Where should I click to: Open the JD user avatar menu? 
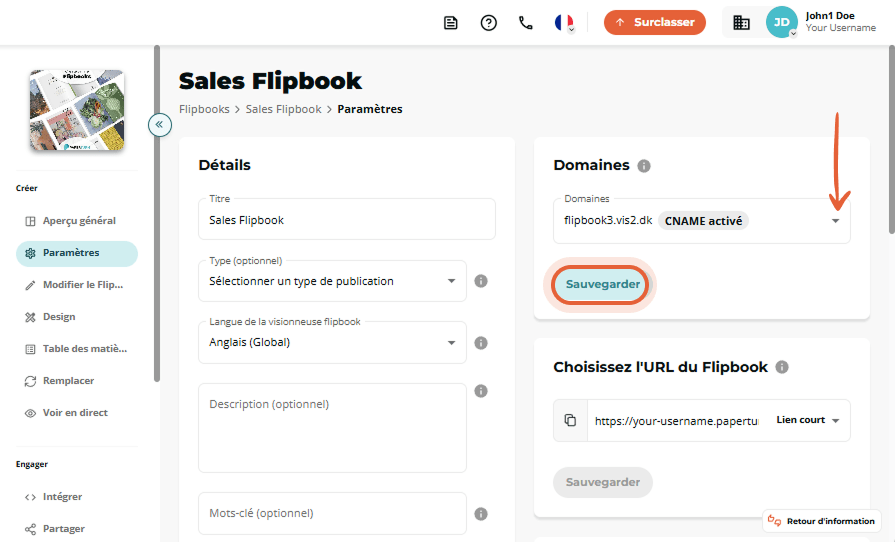click(x=781, y=22)
